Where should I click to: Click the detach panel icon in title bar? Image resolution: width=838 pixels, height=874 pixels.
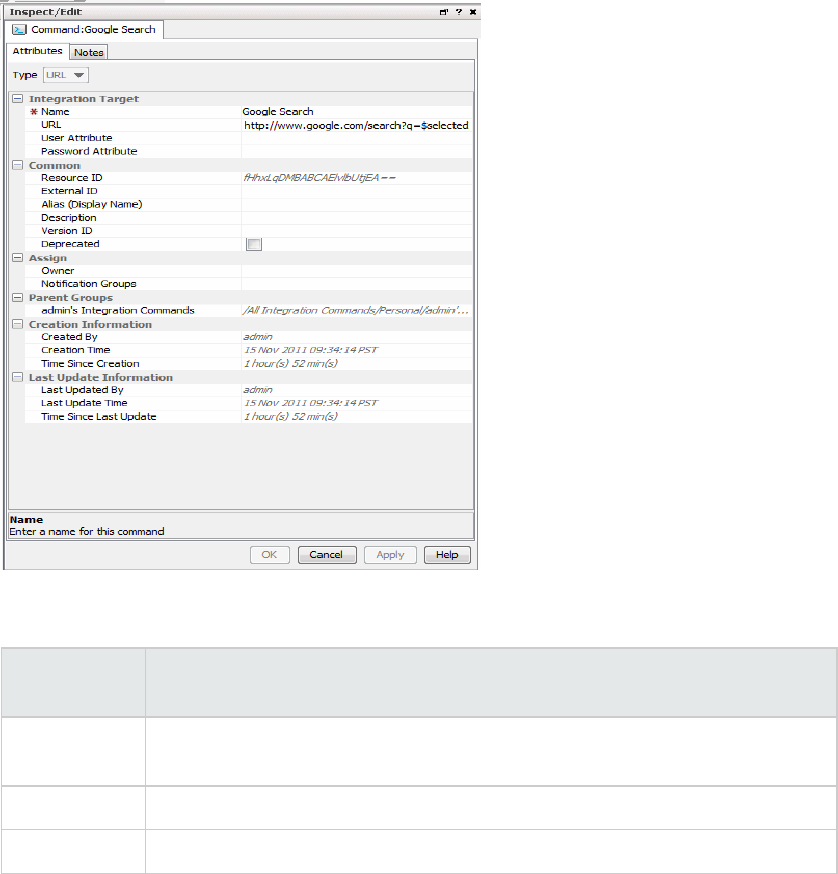point(444,12)
